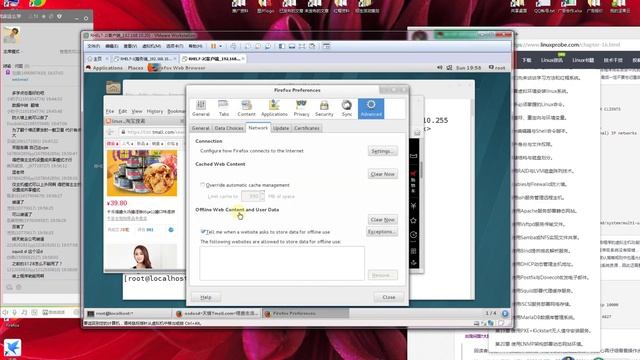Open the Security preferences pane icon
This screenshot has width=640, height=360.
click(x=324, y=109)
